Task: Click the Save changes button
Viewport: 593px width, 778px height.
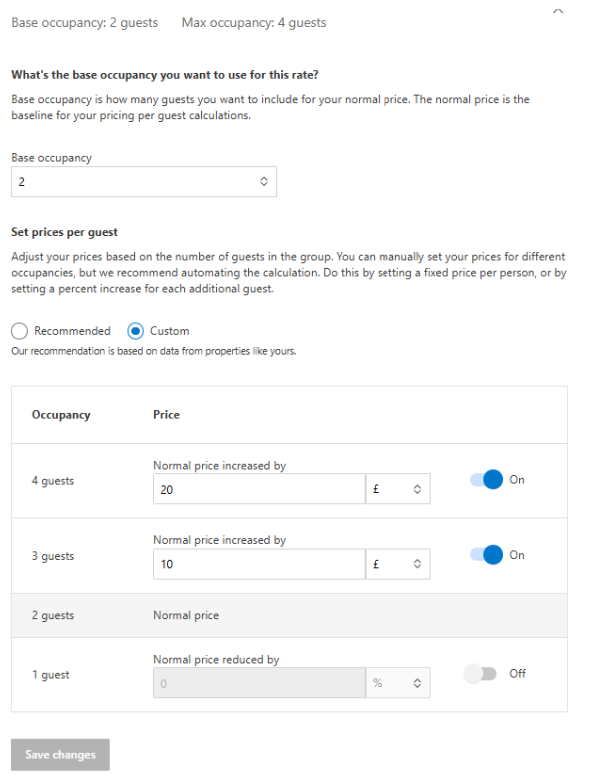Action: pyautogui.click(x=60, y=755)
